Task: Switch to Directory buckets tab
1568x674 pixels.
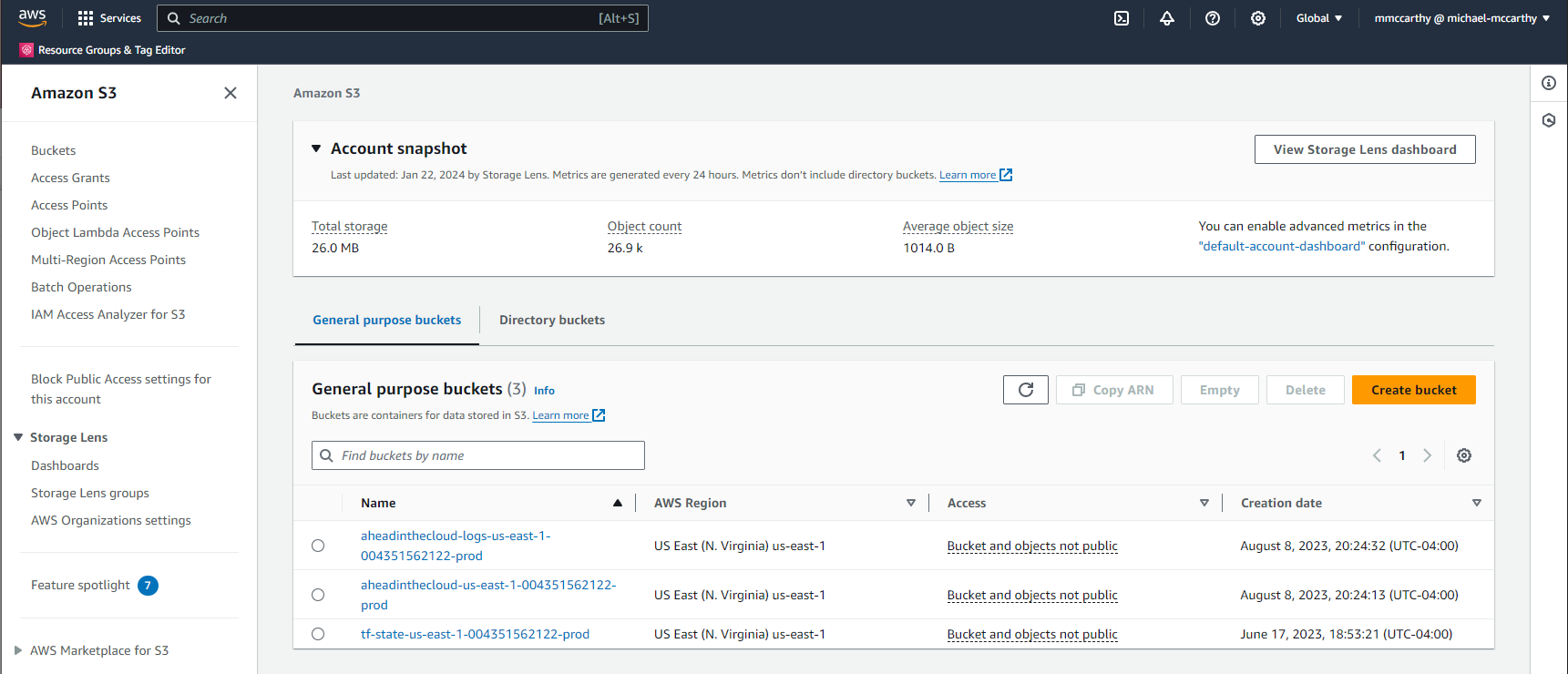Action: [x=552, y=320]
